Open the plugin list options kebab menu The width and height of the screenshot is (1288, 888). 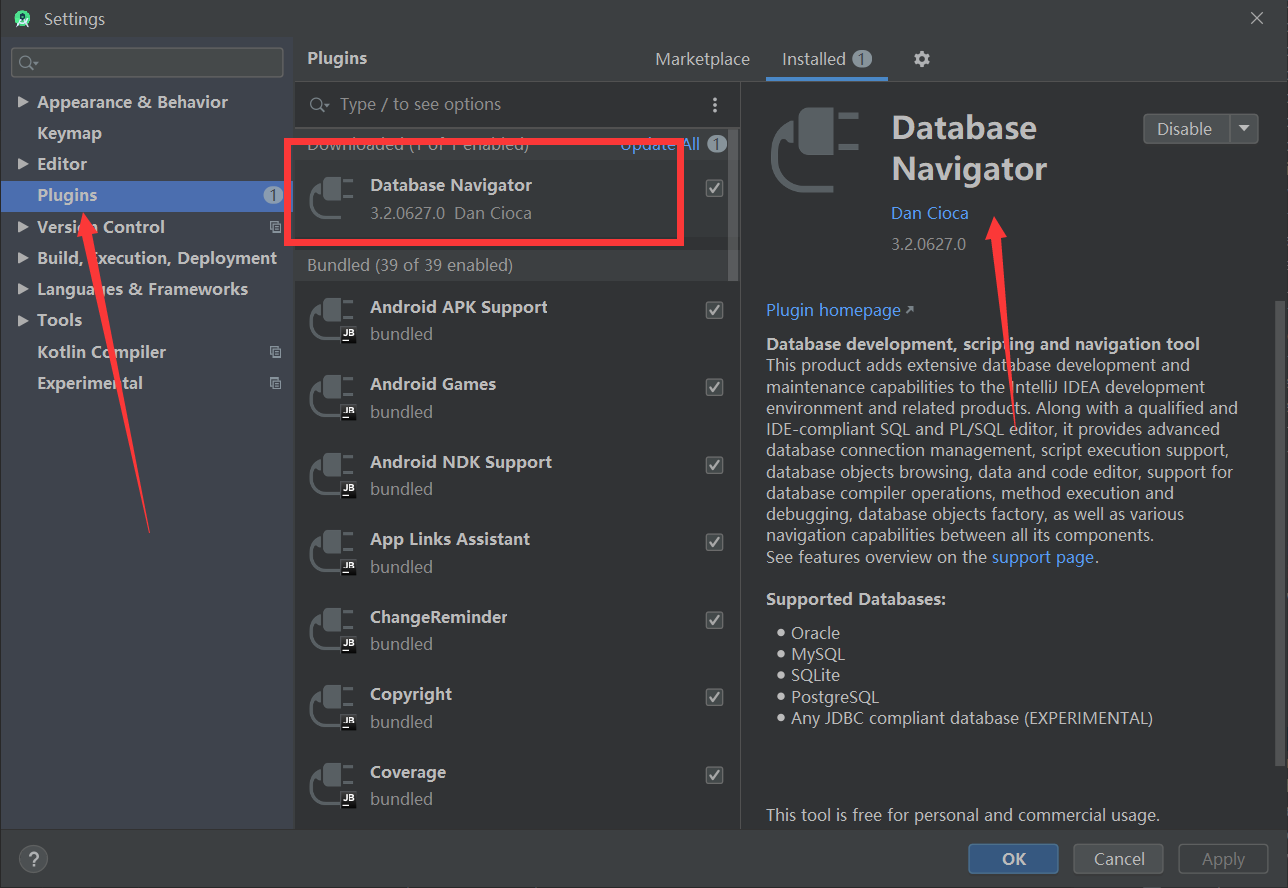coord(715,105)
